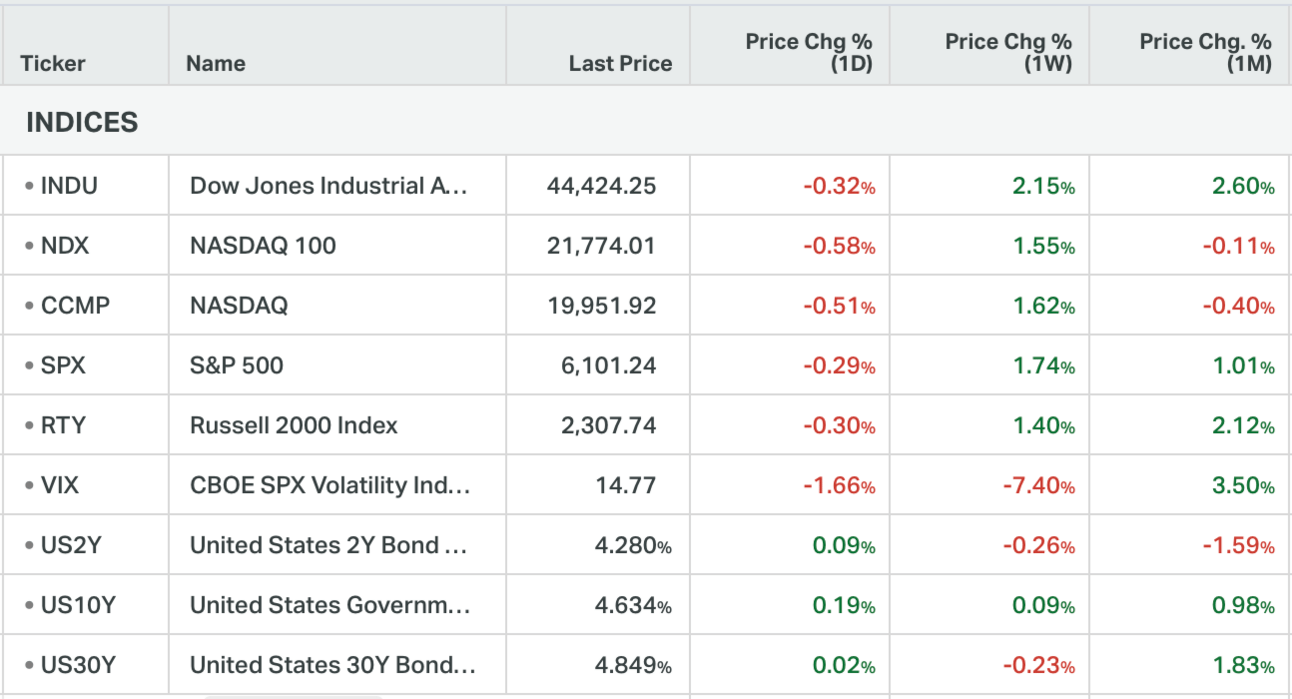Open the RTY ticker row
The image size is (1292, 699).
click(x=63, y=425)
